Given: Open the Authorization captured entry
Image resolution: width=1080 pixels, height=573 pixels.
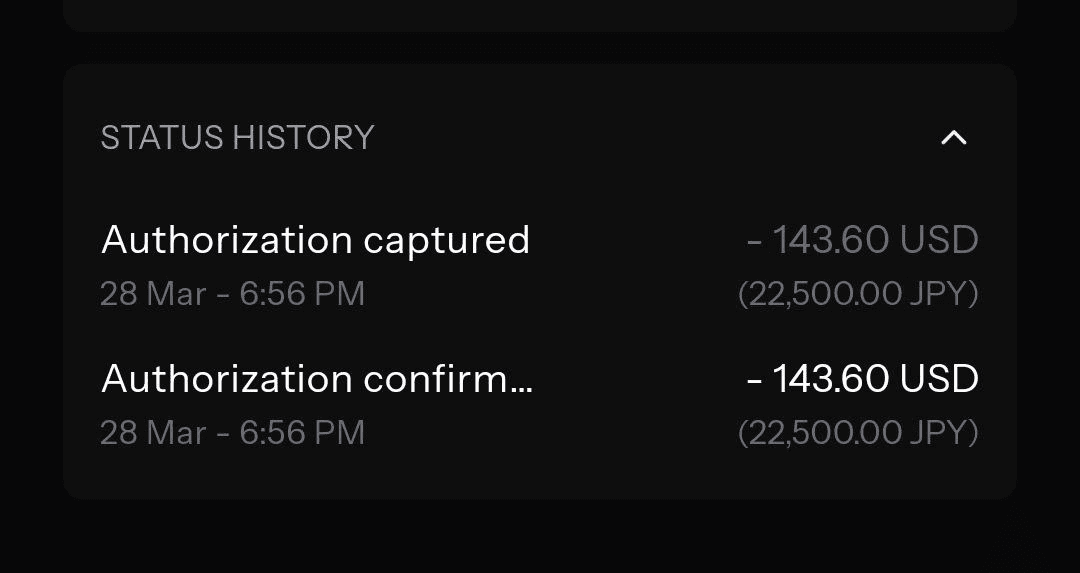Looking at the screenshot, I should 315,241.
